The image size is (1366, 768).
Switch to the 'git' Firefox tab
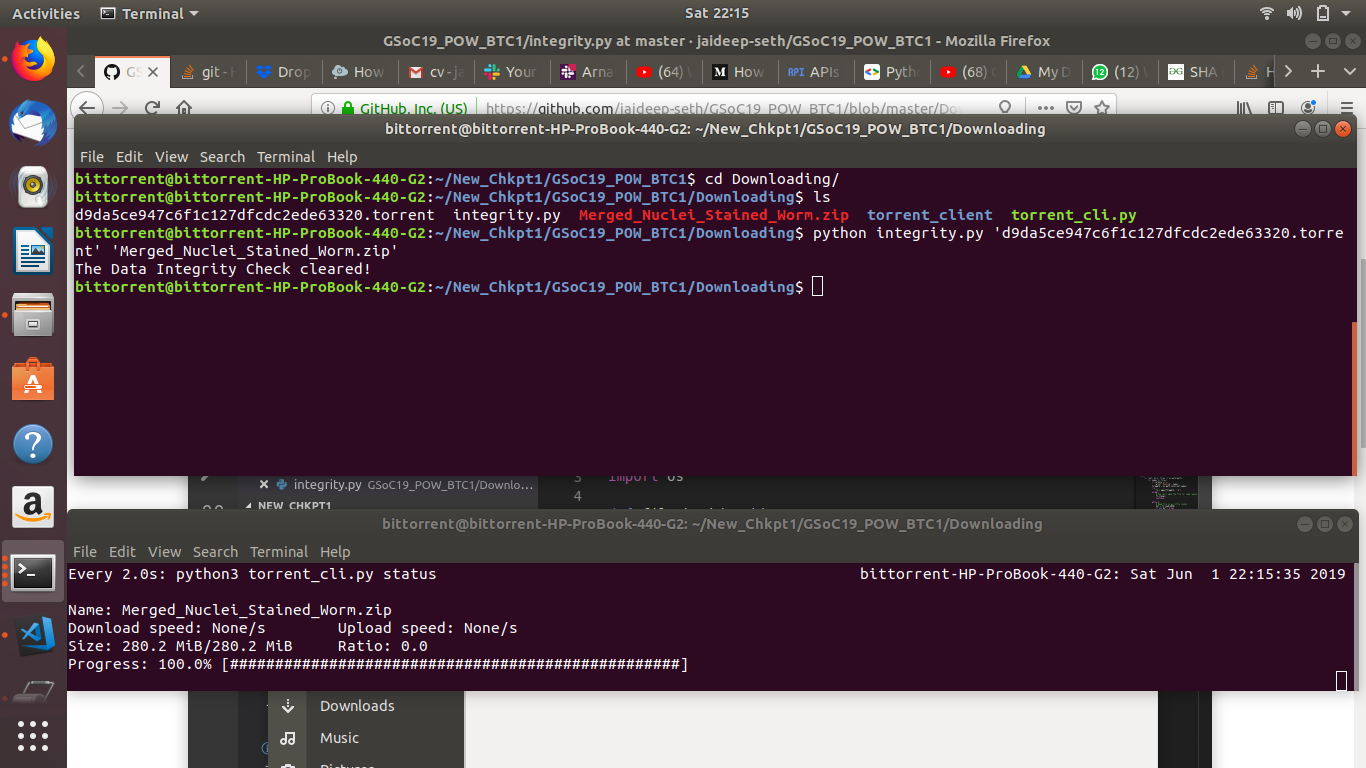point(208,72)
